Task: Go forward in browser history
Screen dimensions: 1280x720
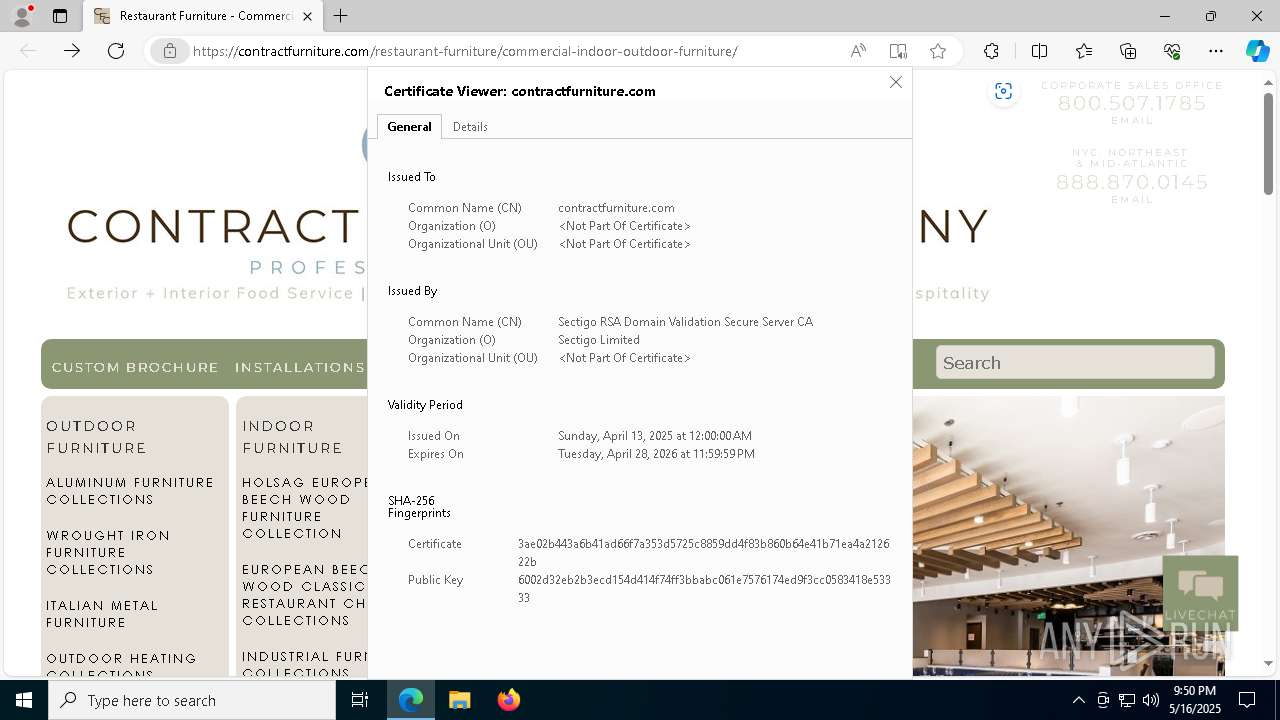Action: (x=72, y=51)
